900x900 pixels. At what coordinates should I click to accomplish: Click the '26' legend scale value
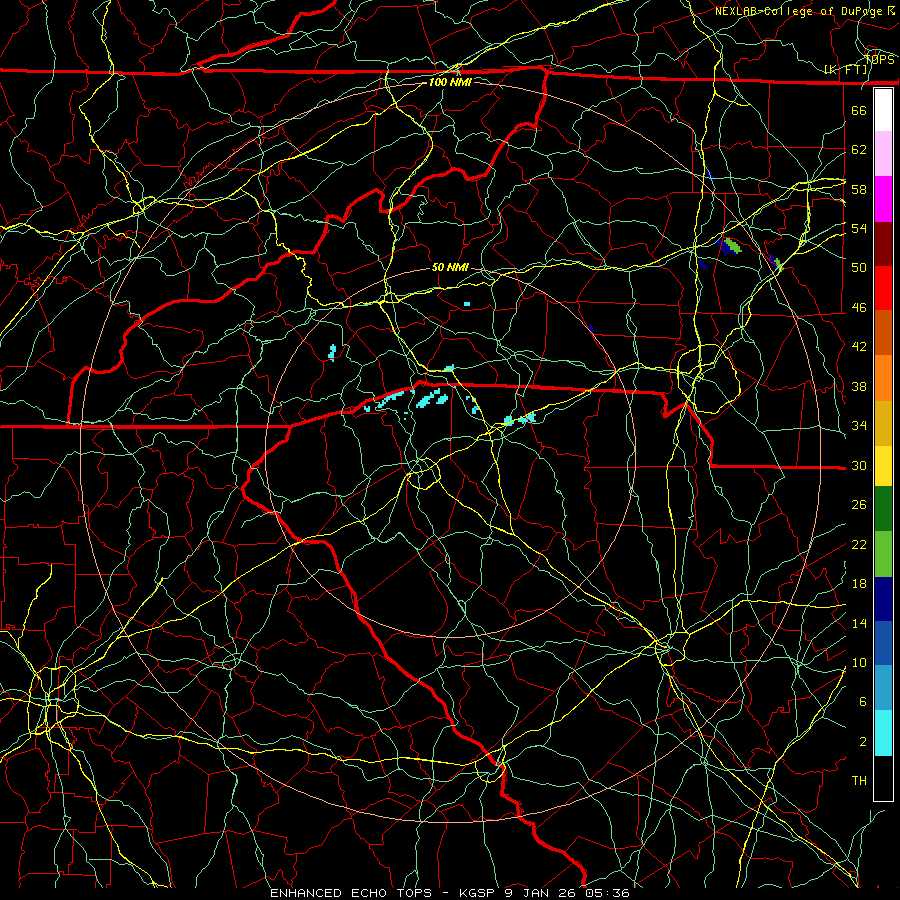click(859, 505)
